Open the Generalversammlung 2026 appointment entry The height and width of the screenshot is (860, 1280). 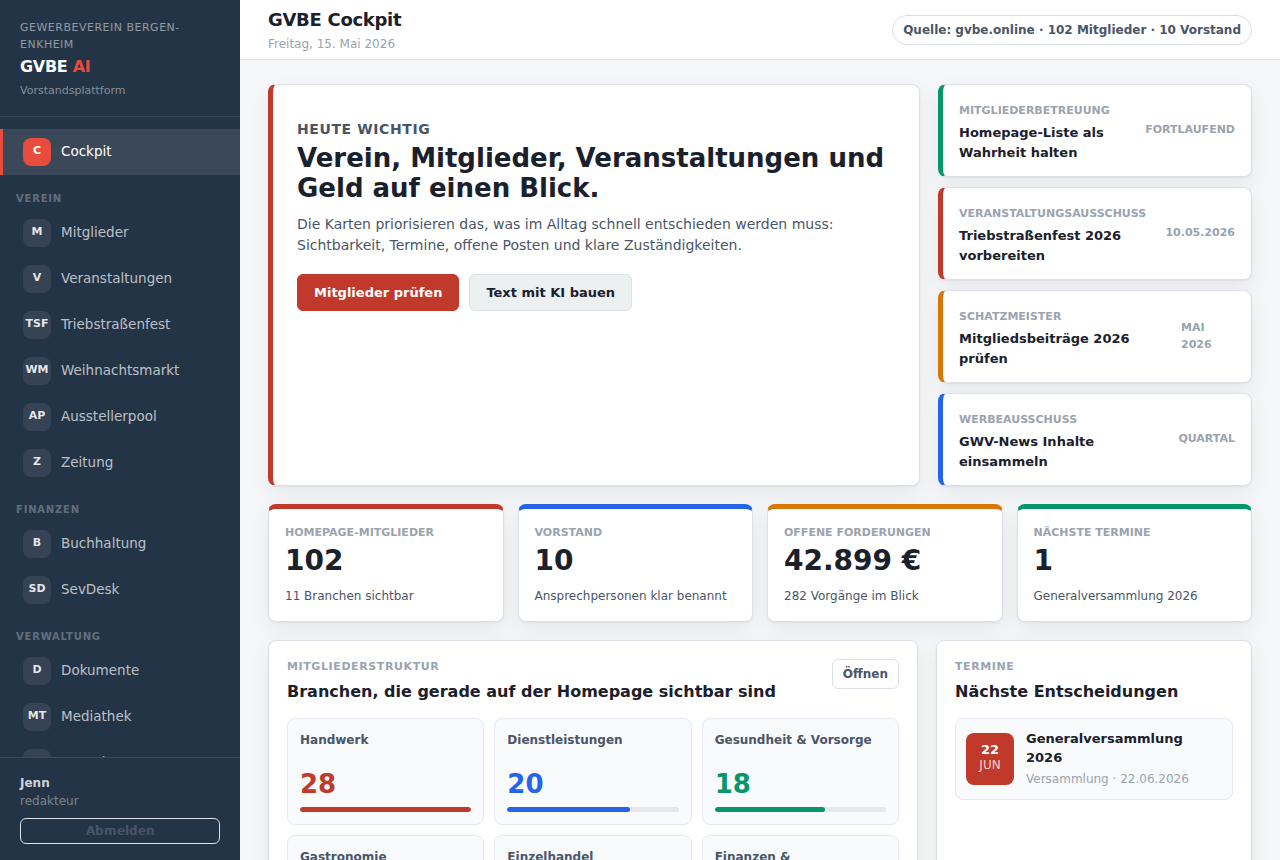pyautogui.click(x=1094, y=759)
